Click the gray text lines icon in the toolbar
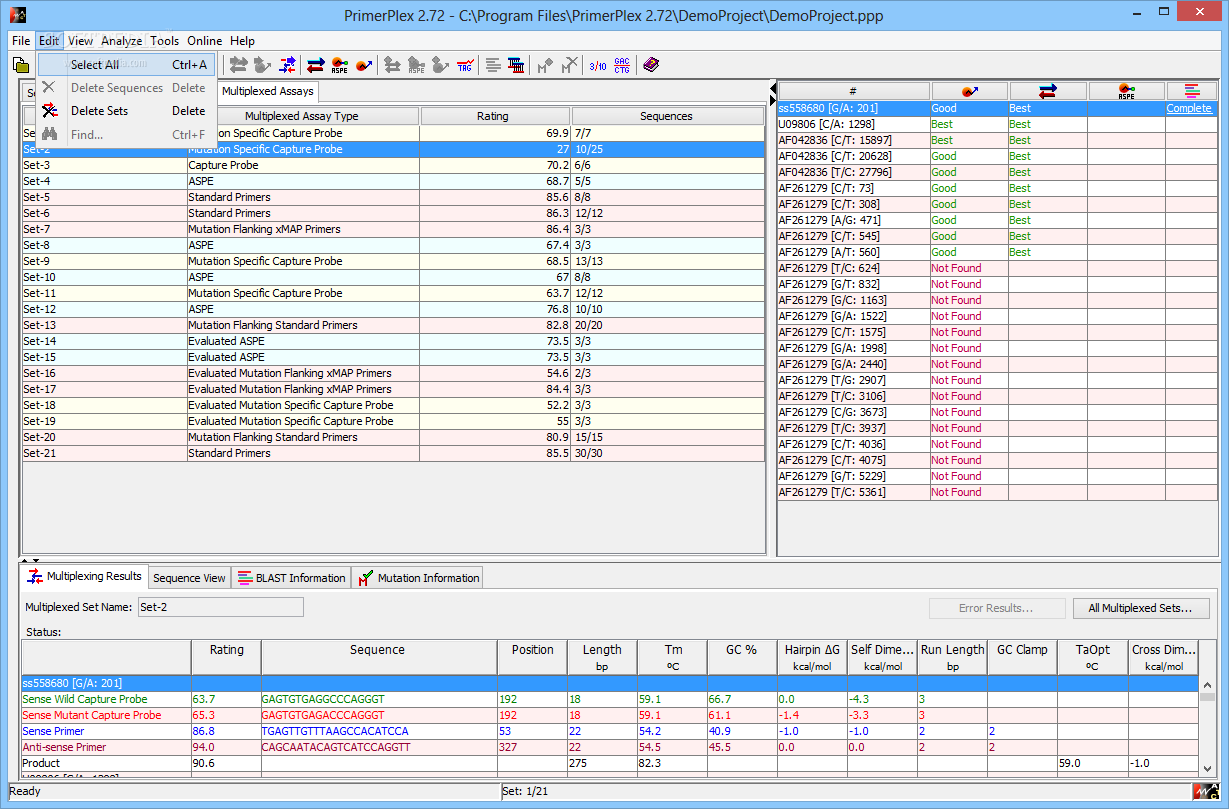Image resolution: width=1229 pixels, height=809 pixels. coord(493,65)
